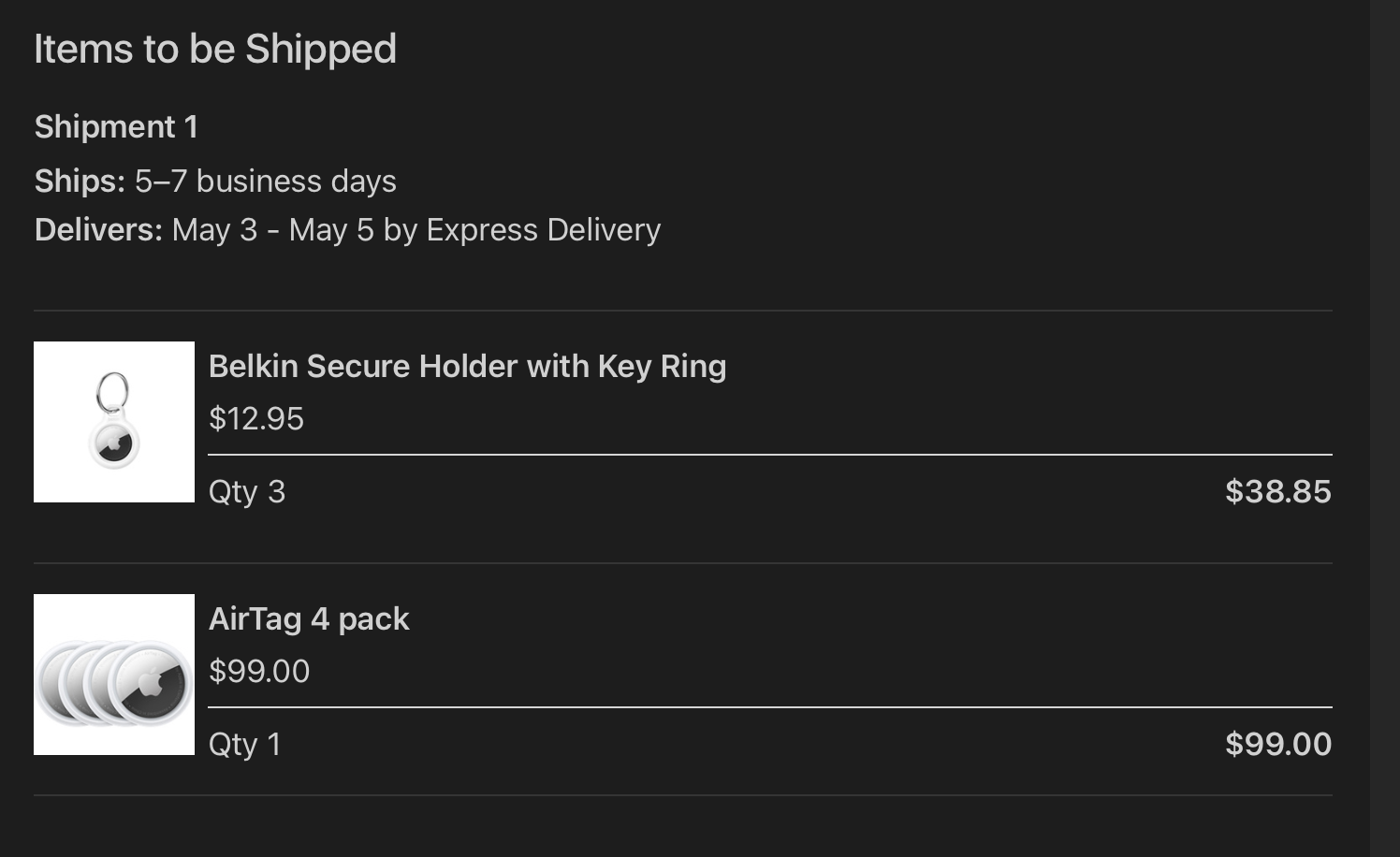Click the bold Ships label
This screenshot has height=857, width=1400.
pos(80,181)
